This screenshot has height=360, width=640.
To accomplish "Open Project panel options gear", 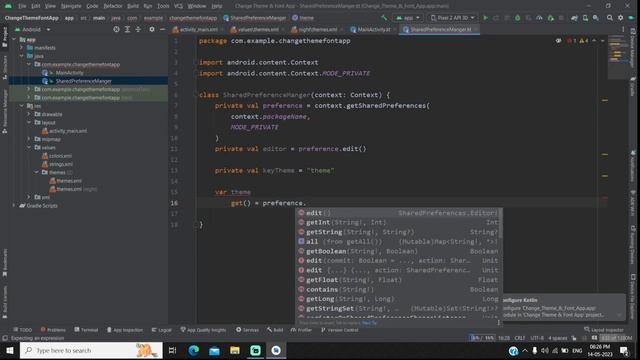I will coord(152,29).
